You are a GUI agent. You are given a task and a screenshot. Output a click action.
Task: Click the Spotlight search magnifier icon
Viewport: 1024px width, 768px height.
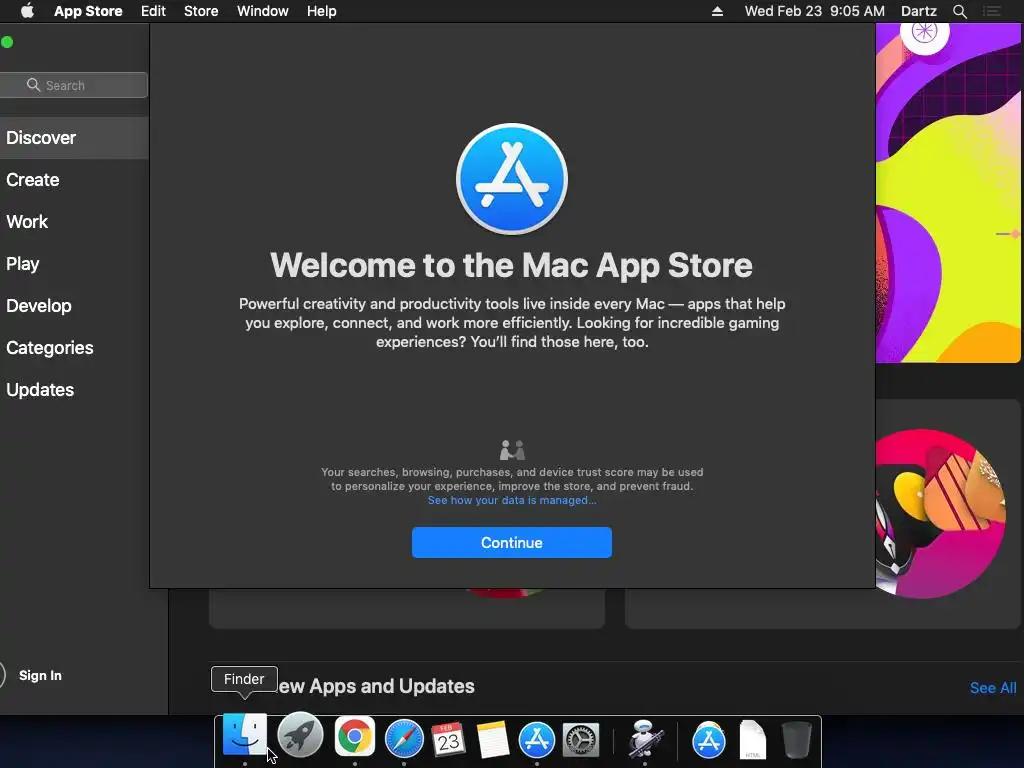tap(959, 11)
